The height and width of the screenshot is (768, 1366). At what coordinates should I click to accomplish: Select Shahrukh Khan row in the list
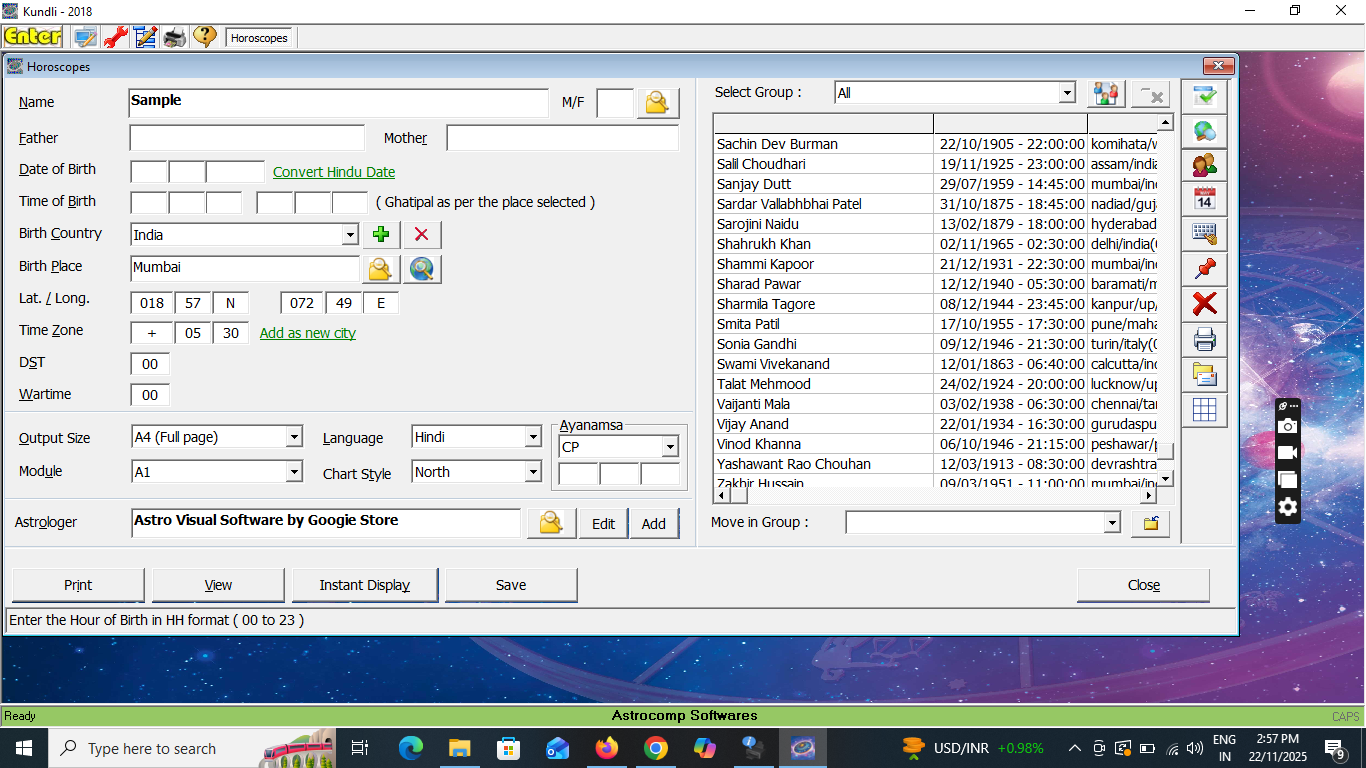pyautogui.click(x=764, y=244)
